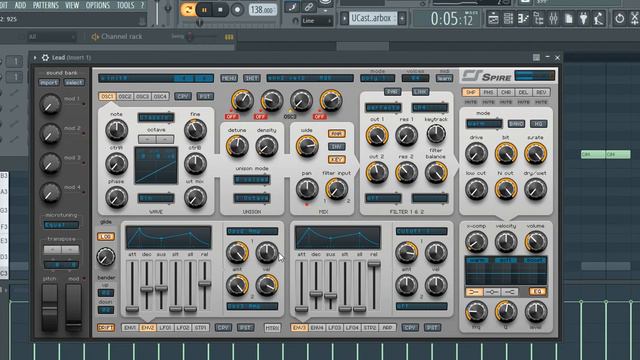This screenshot has height=360, width=640.
Task: Toggle the KEY button in MIX
Action: click(x=337, y=159)
